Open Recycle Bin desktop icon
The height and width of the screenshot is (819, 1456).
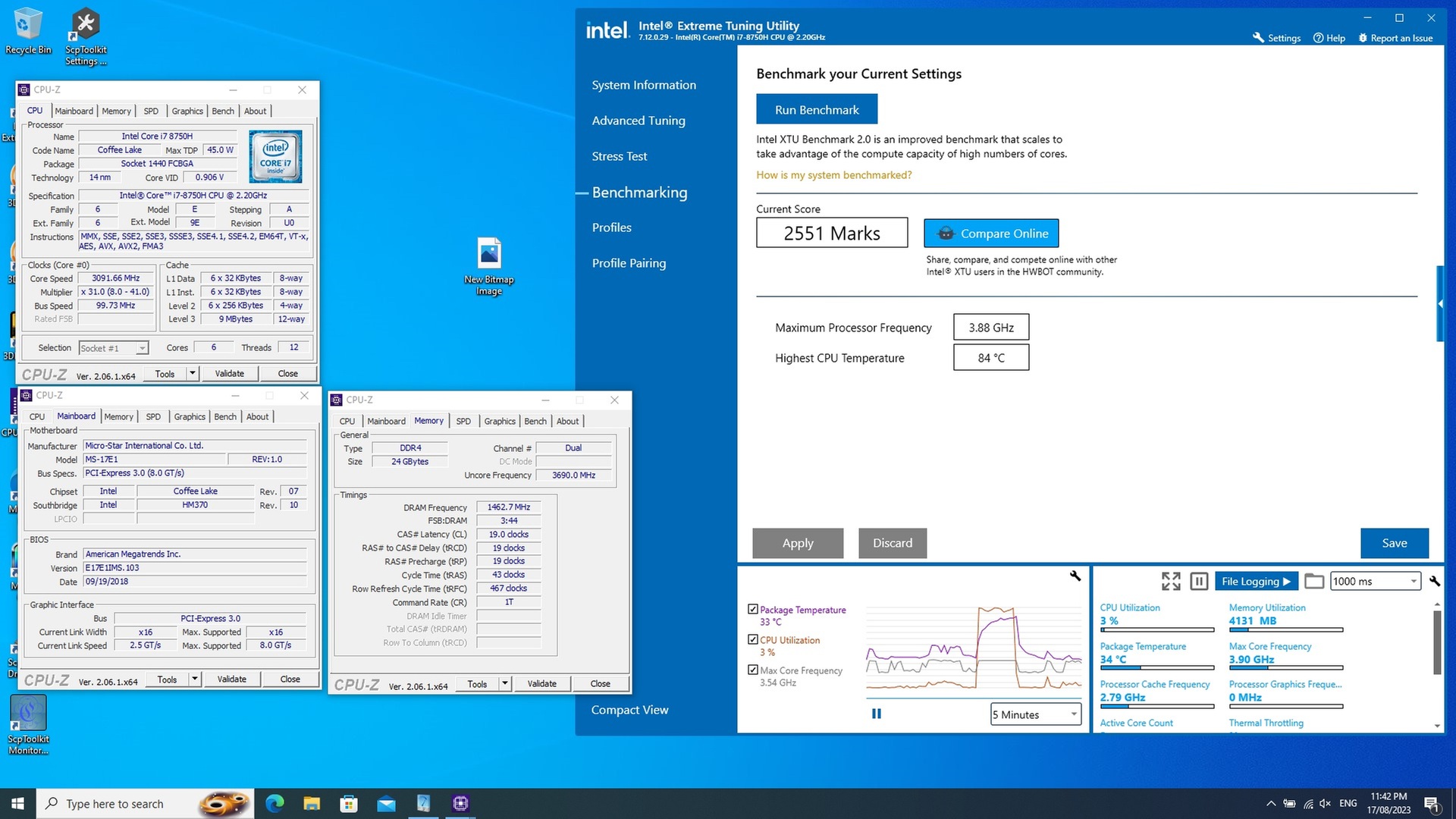(x=28, y=30)
